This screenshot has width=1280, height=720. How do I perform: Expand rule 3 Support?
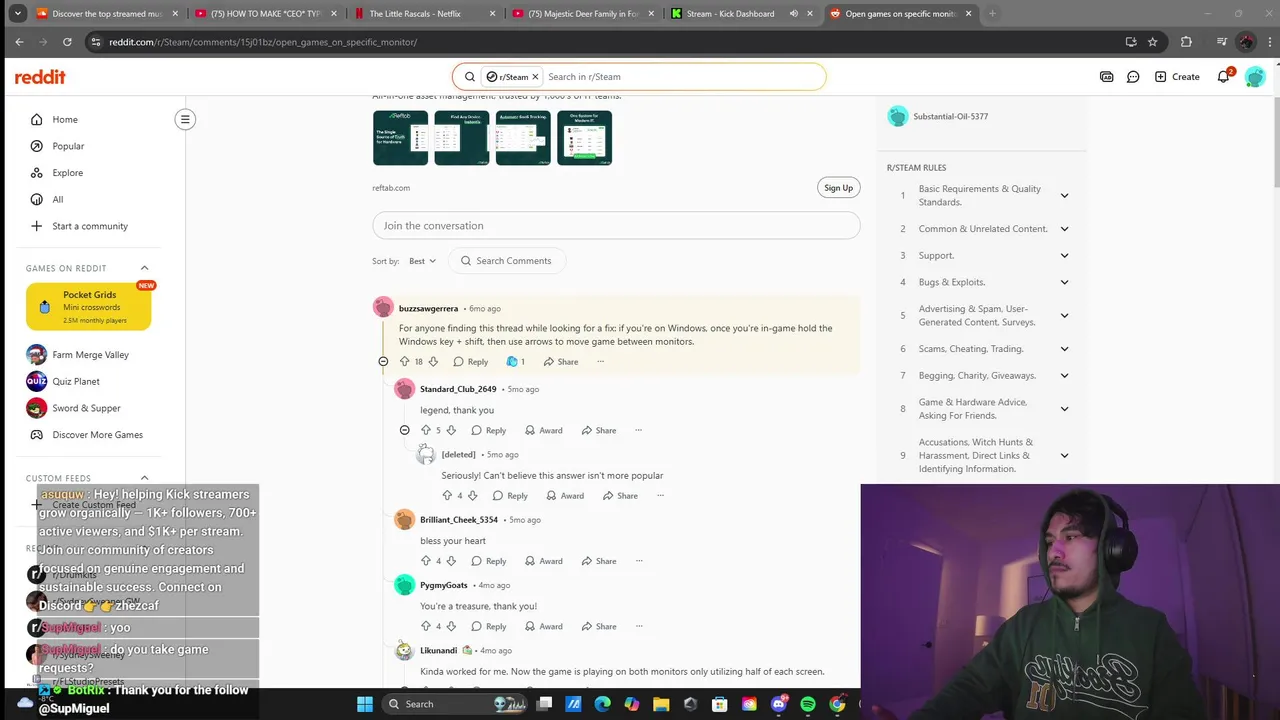pos(1064,255)
